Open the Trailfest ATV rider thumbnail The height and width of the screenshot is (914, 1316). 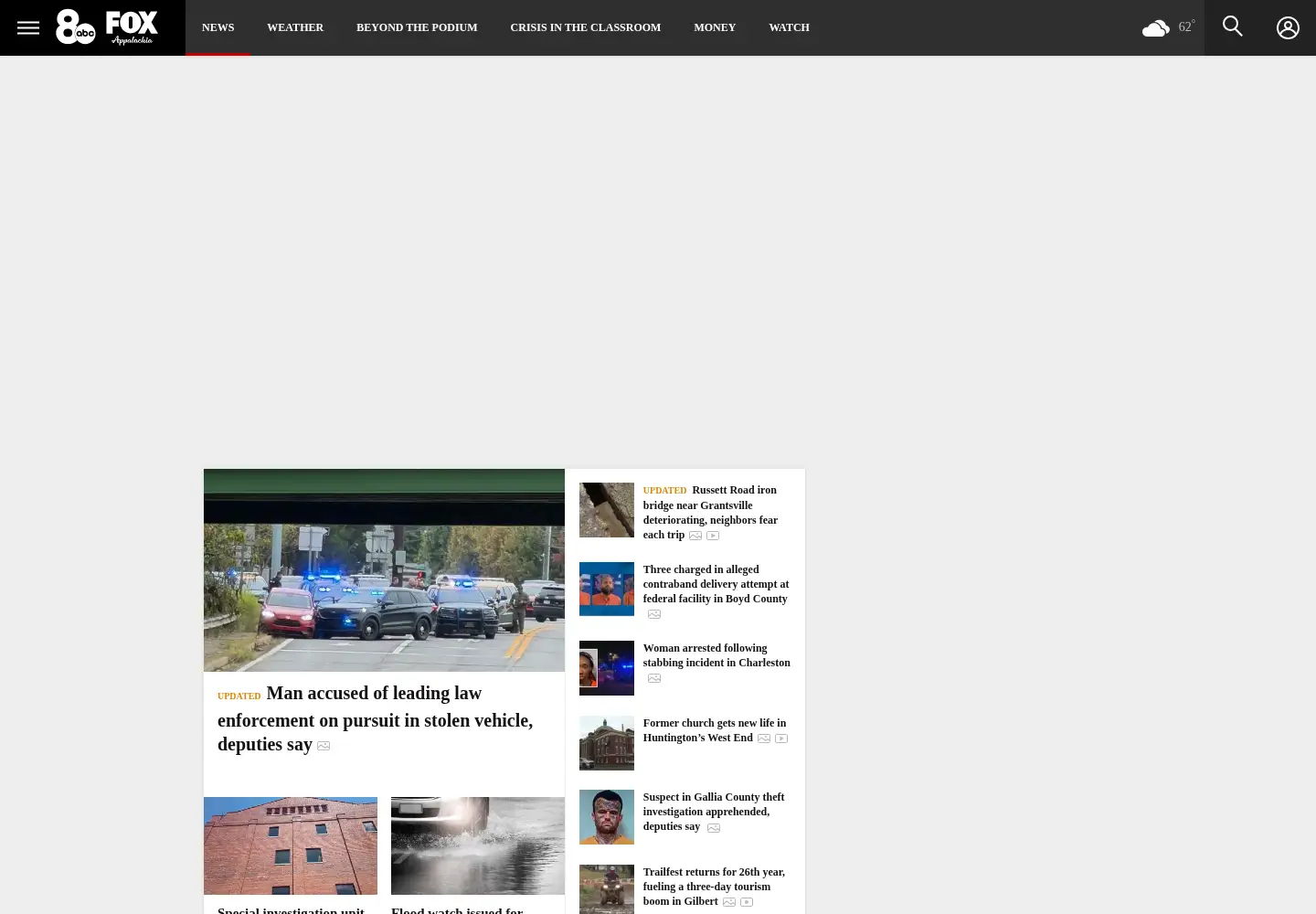[607, 889]
